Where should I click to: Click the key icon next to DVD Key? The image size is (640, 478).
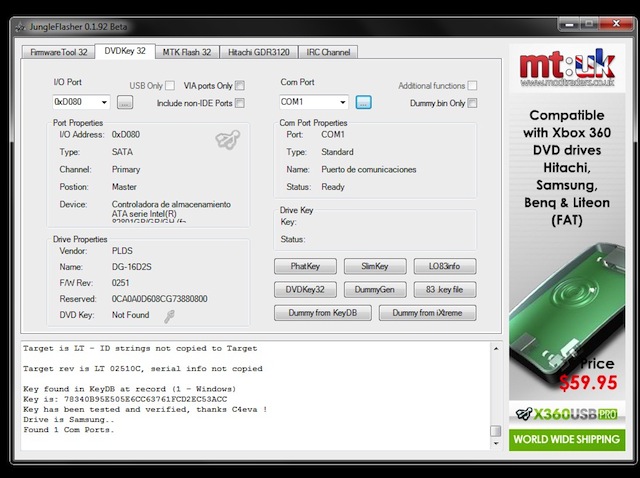[169, 316]
